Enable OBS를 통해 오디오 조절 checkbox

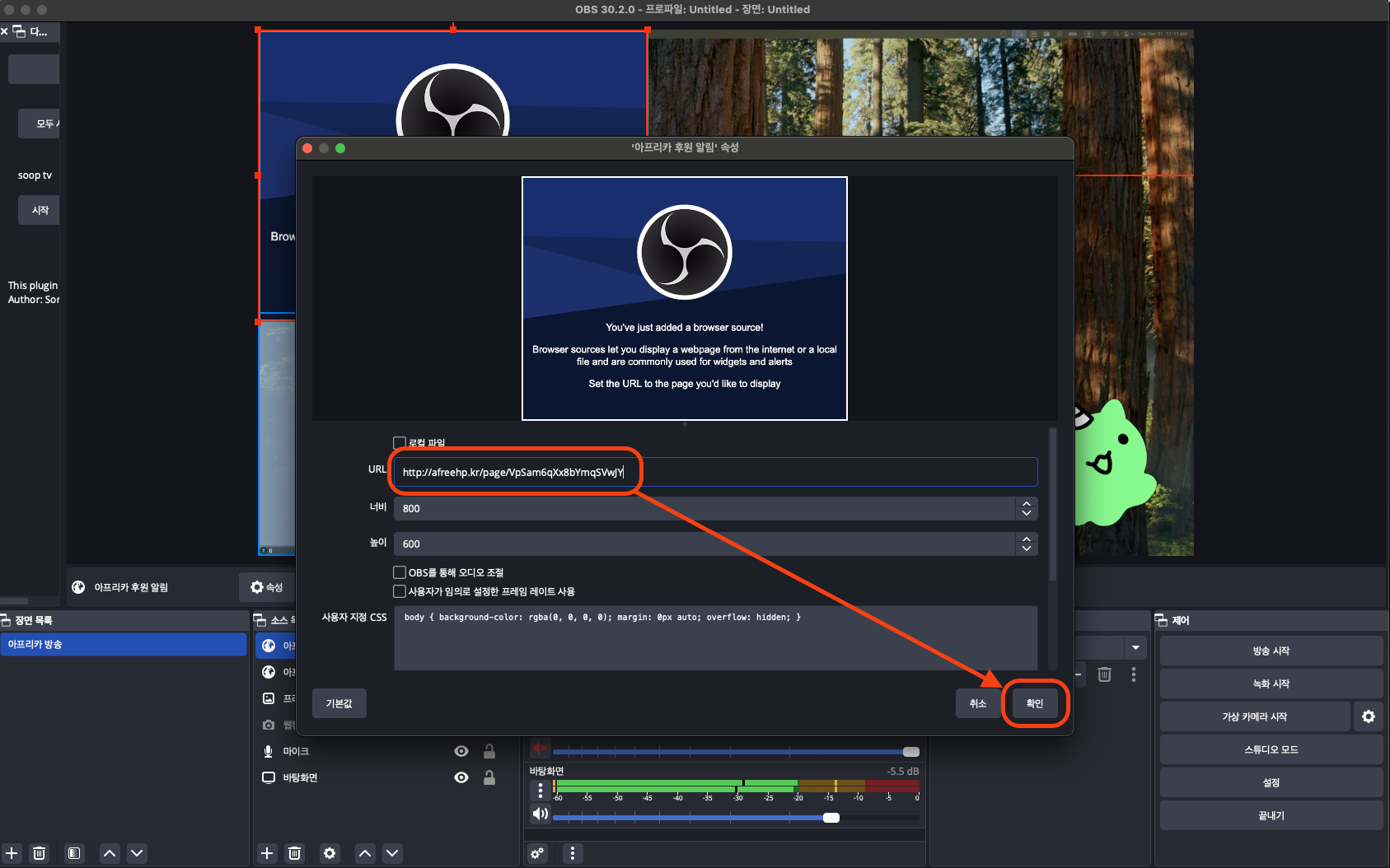click(x=400, y=572)
